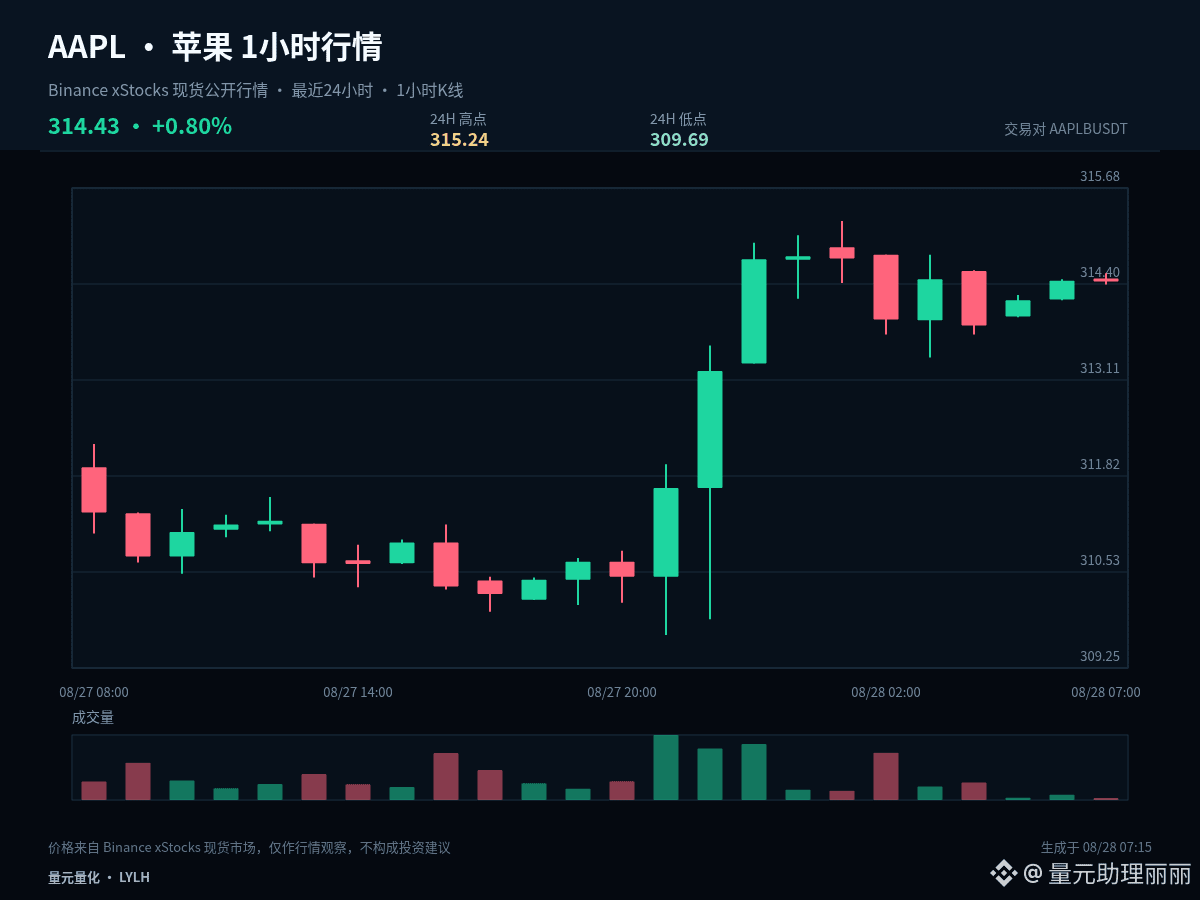Click the subtitle 'Binance xStocks 现货公开行情'
Screen dimensions: 1200x900
[158, 90]
